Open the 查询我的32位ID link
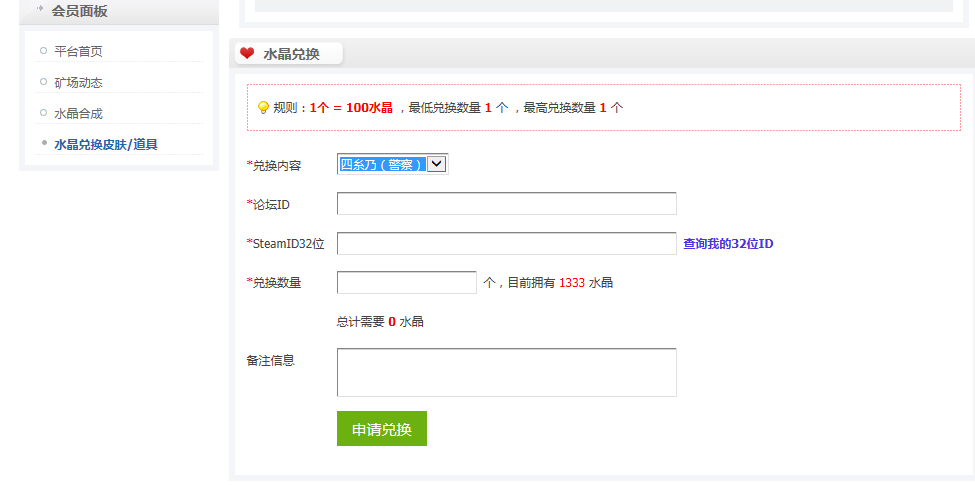 (728, 244)
